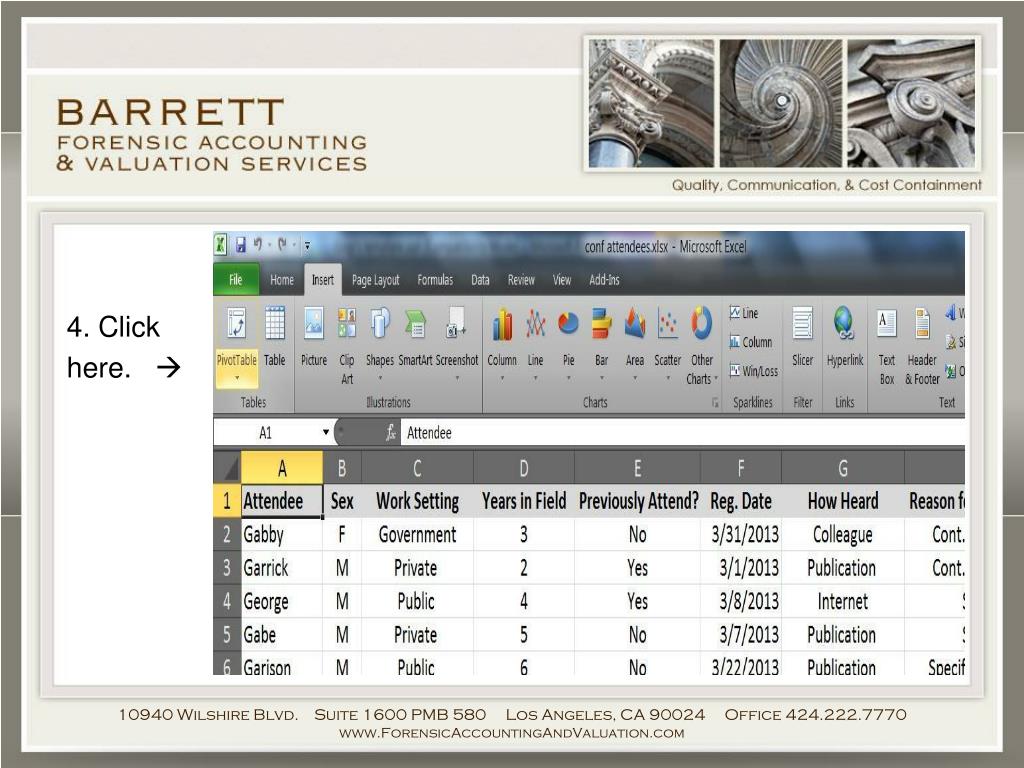
Task: Click the Excel application icon in title bar
Action: [x=221, y=245]
